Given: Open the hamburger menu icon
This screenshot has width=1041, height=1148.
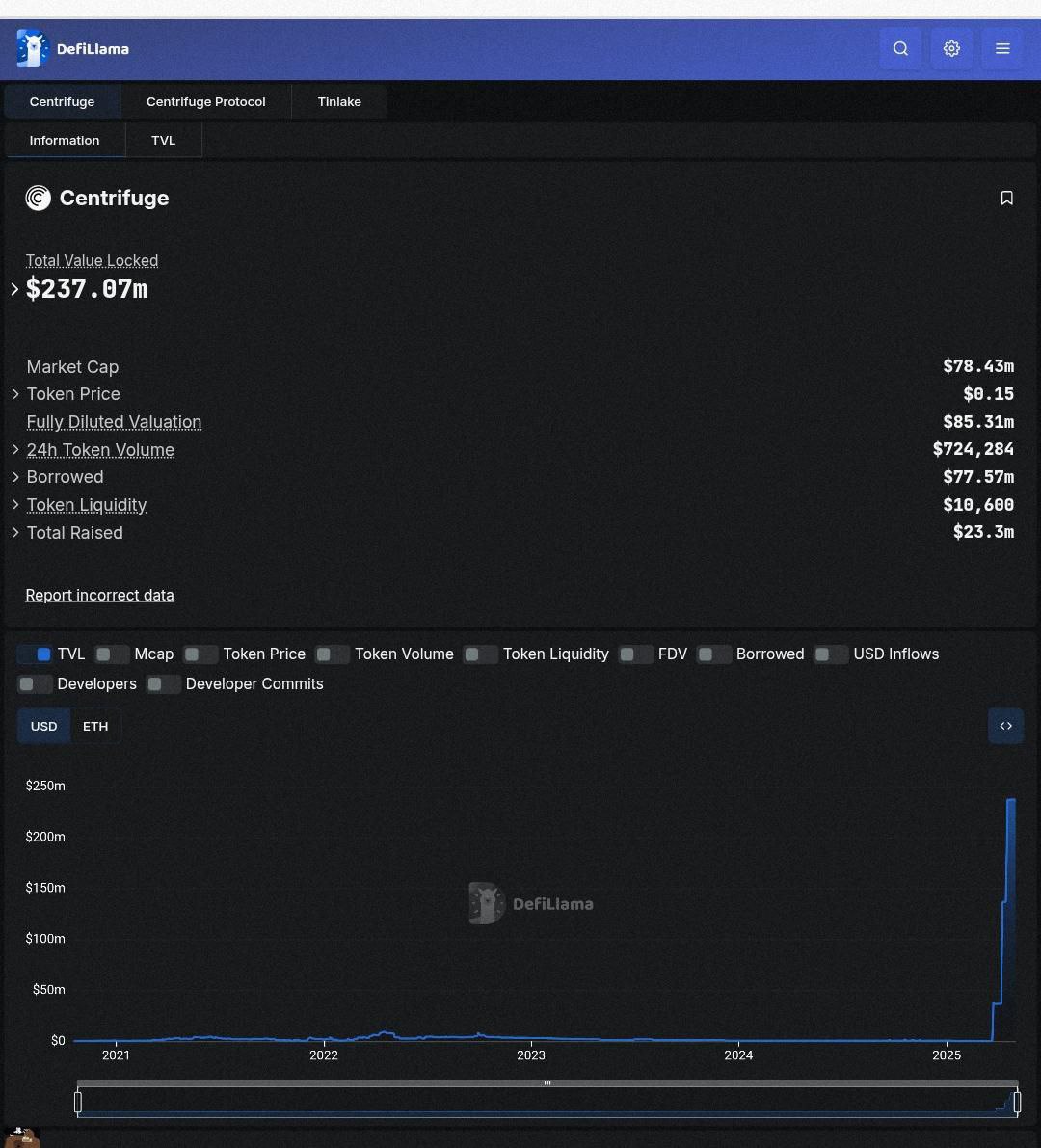Looking at the screenshot, I should [x=1002, y=49].
